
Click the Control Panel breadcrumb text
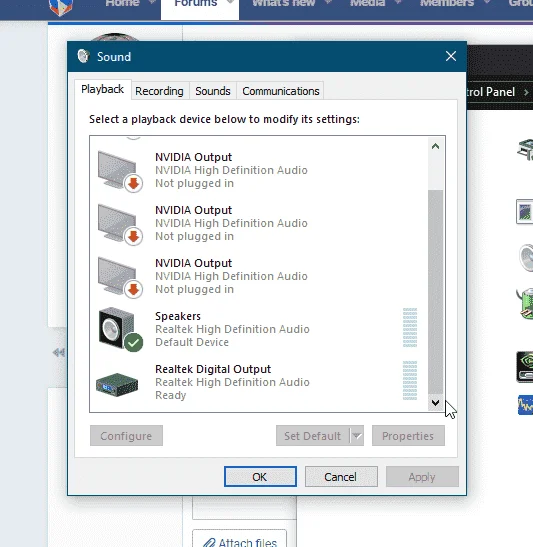click(491, 92)
